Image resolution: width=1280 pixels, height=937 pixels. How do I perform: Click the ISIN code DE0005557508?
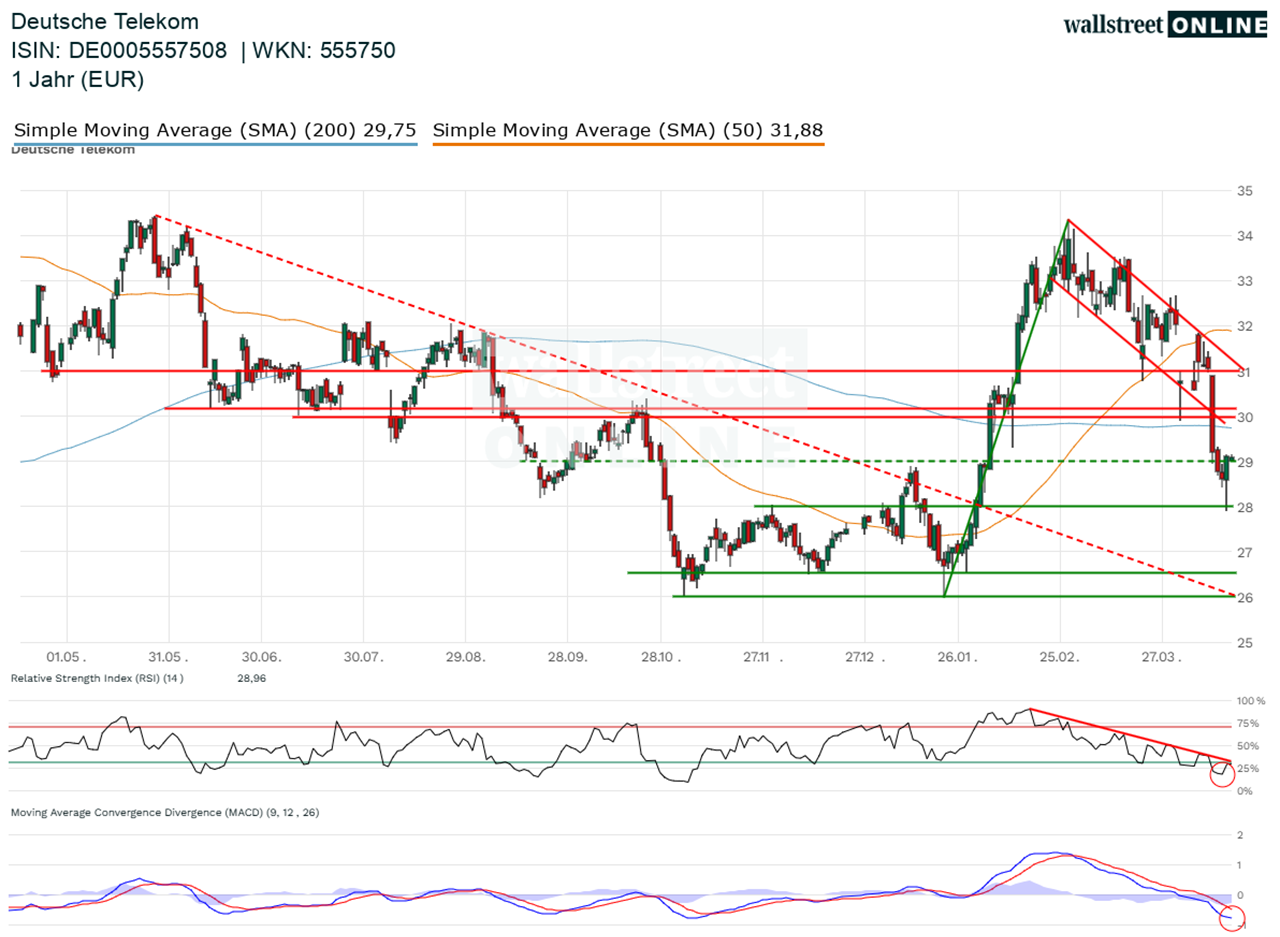[x=149, y=51]
